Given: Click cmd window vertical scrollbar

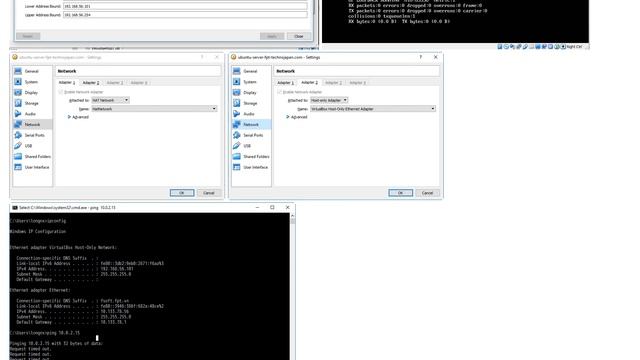Looking at the screenshot, I should click(293, 286).
